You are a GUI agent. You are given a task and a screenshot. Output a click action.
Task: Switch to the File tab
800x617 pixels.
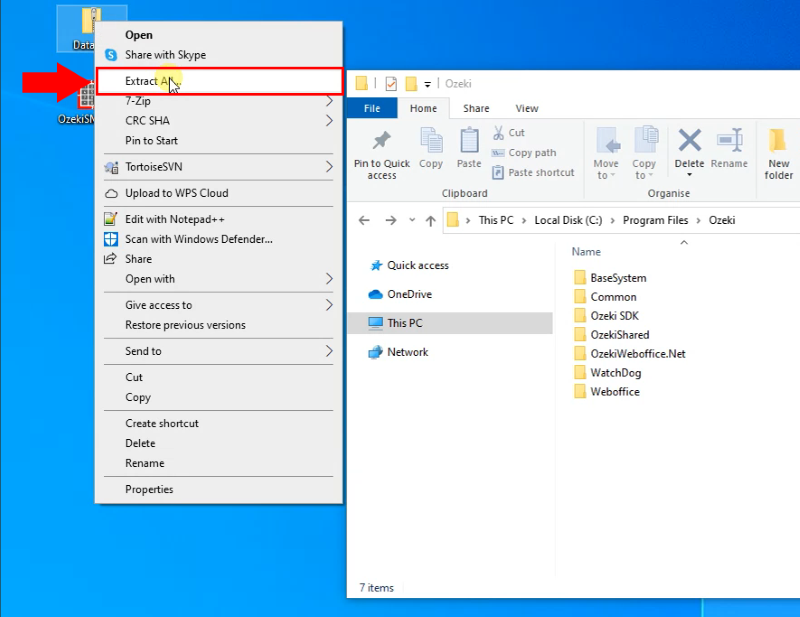coord(372,108)
